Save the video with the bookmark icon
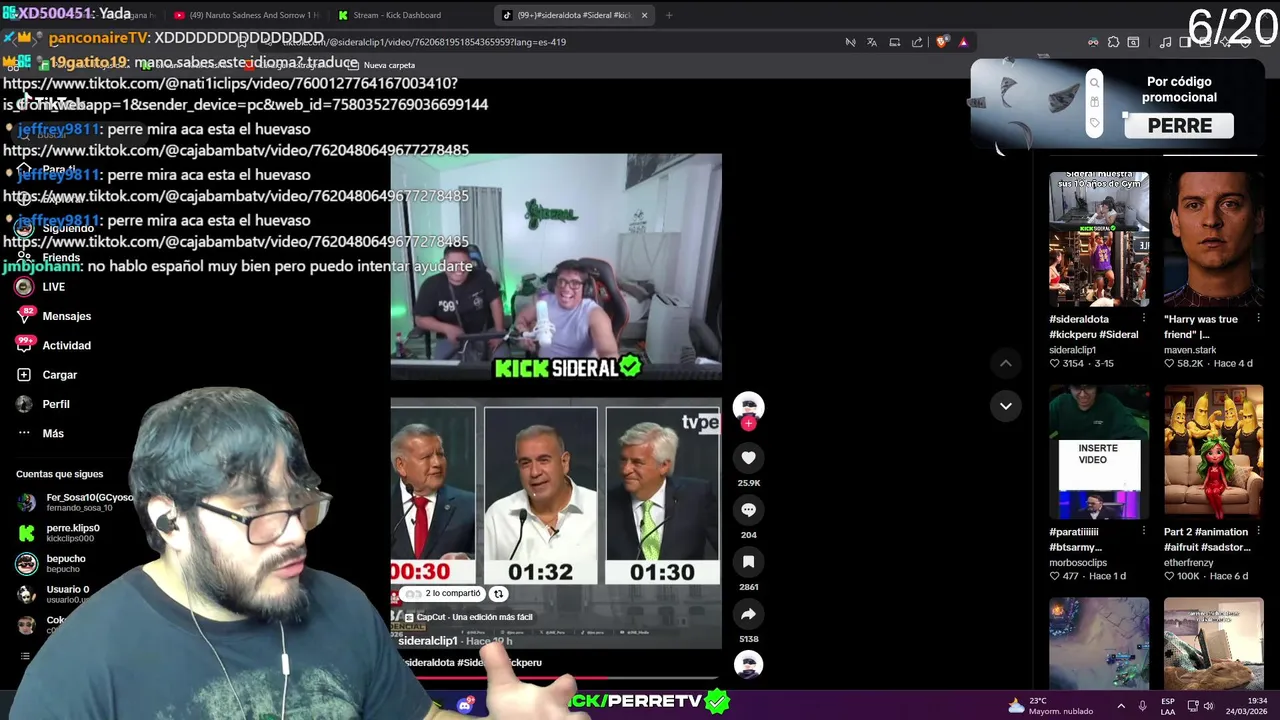 [748, 561]
